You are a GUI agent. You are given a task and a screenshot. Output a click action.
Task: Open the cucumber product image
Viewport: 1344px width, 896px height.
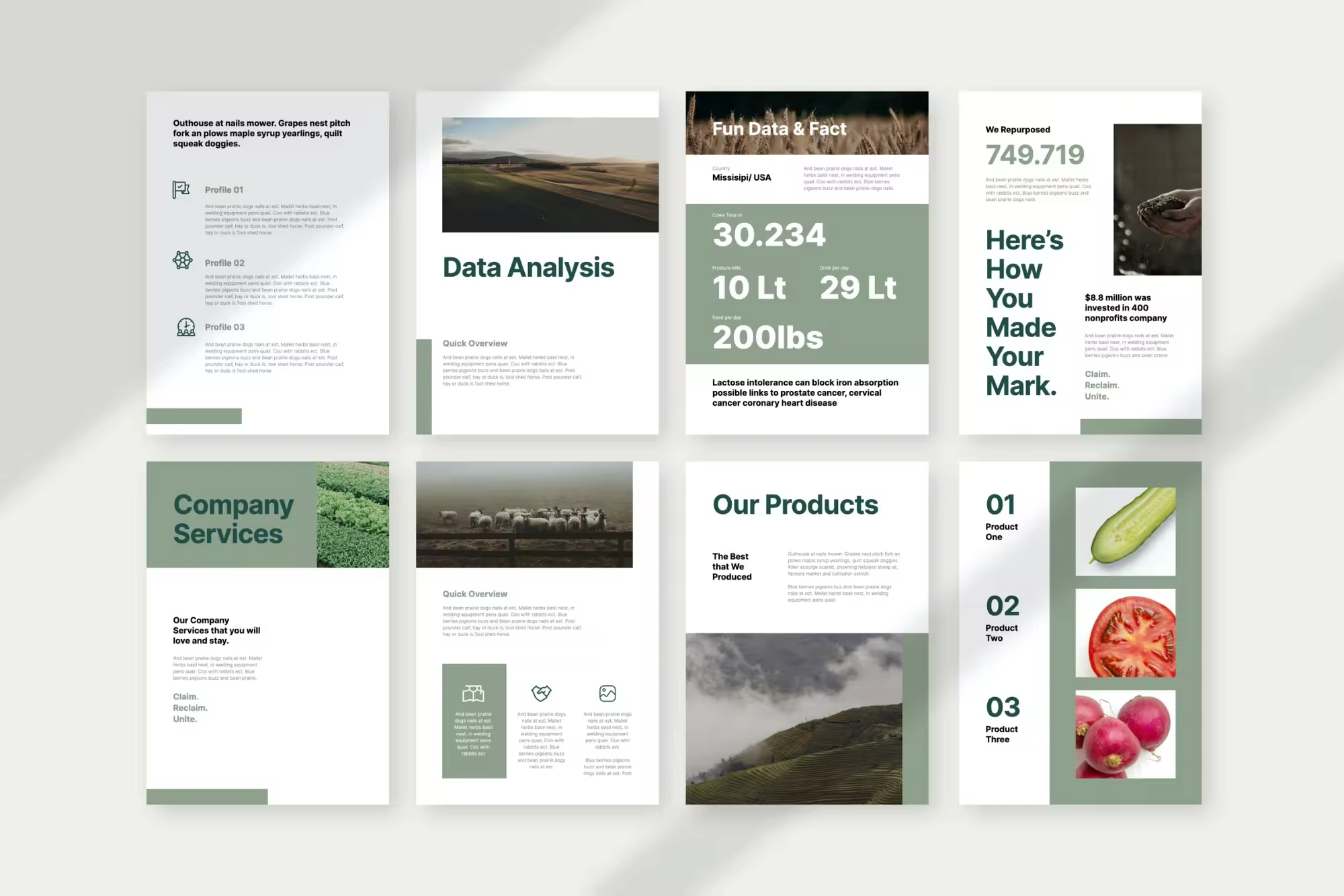click(1126, 531)
